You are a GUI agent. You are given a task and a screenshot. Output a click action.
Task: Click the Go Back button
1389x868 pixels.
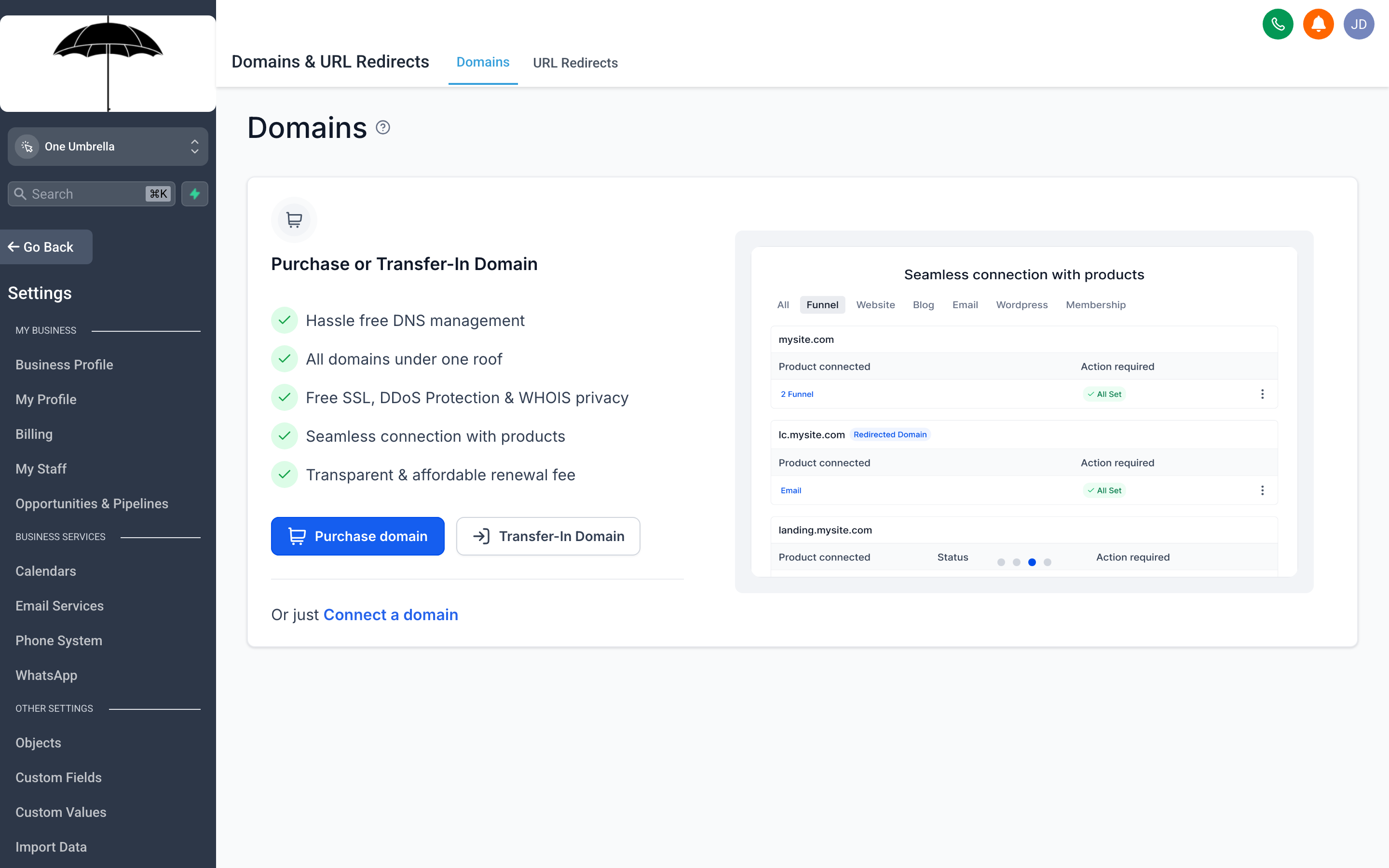tap(46, 247)
